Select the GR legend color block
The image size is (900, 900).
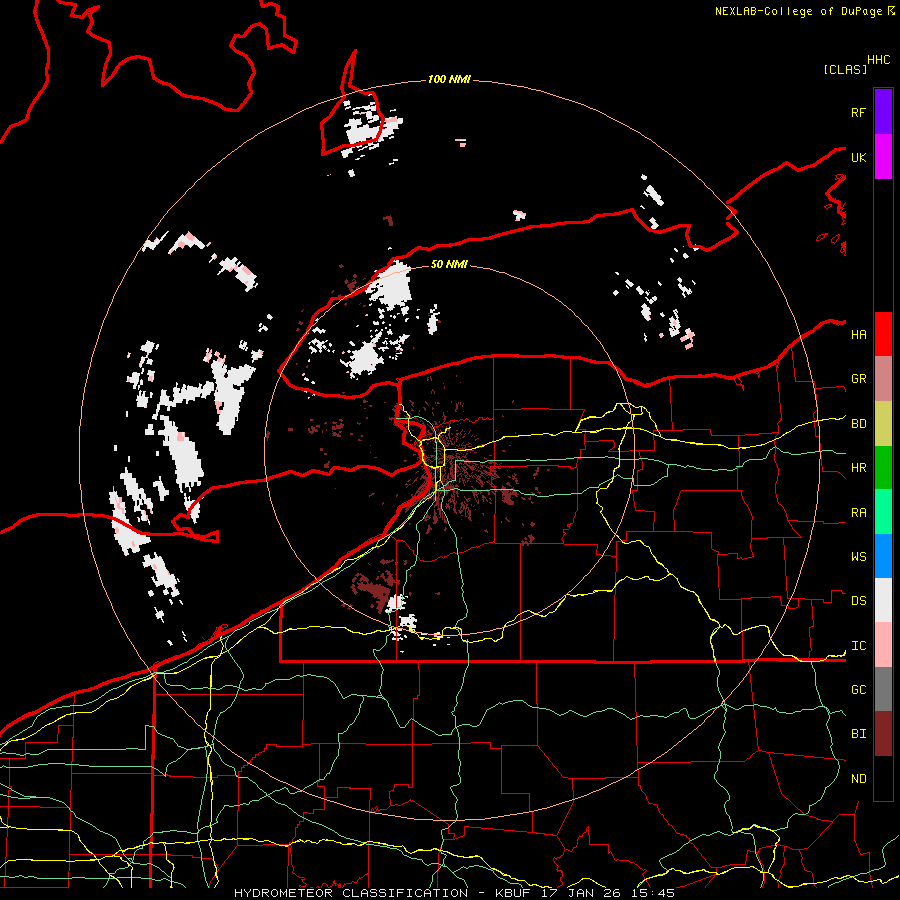point(883,379)
